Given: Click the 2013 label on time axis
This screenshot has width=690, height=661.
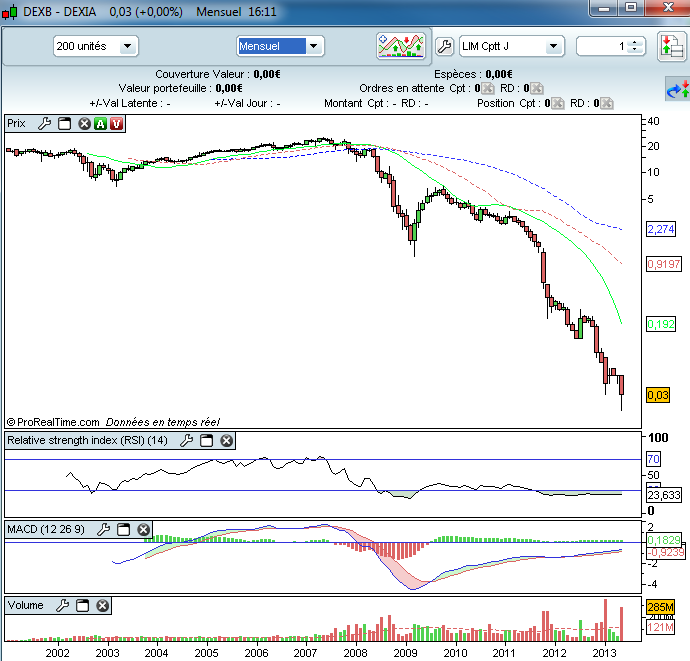Looking at the screenshot, I should click(604, 653).
